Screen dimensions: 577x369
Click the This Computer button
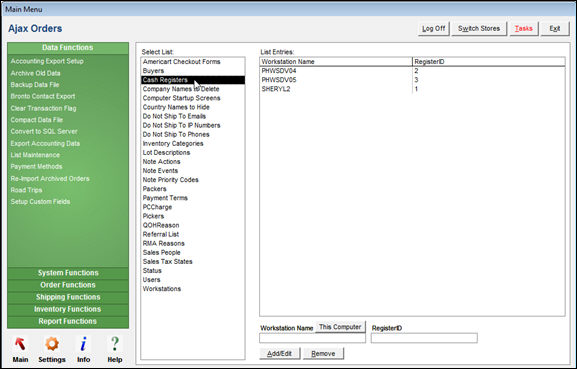[340, 327]
